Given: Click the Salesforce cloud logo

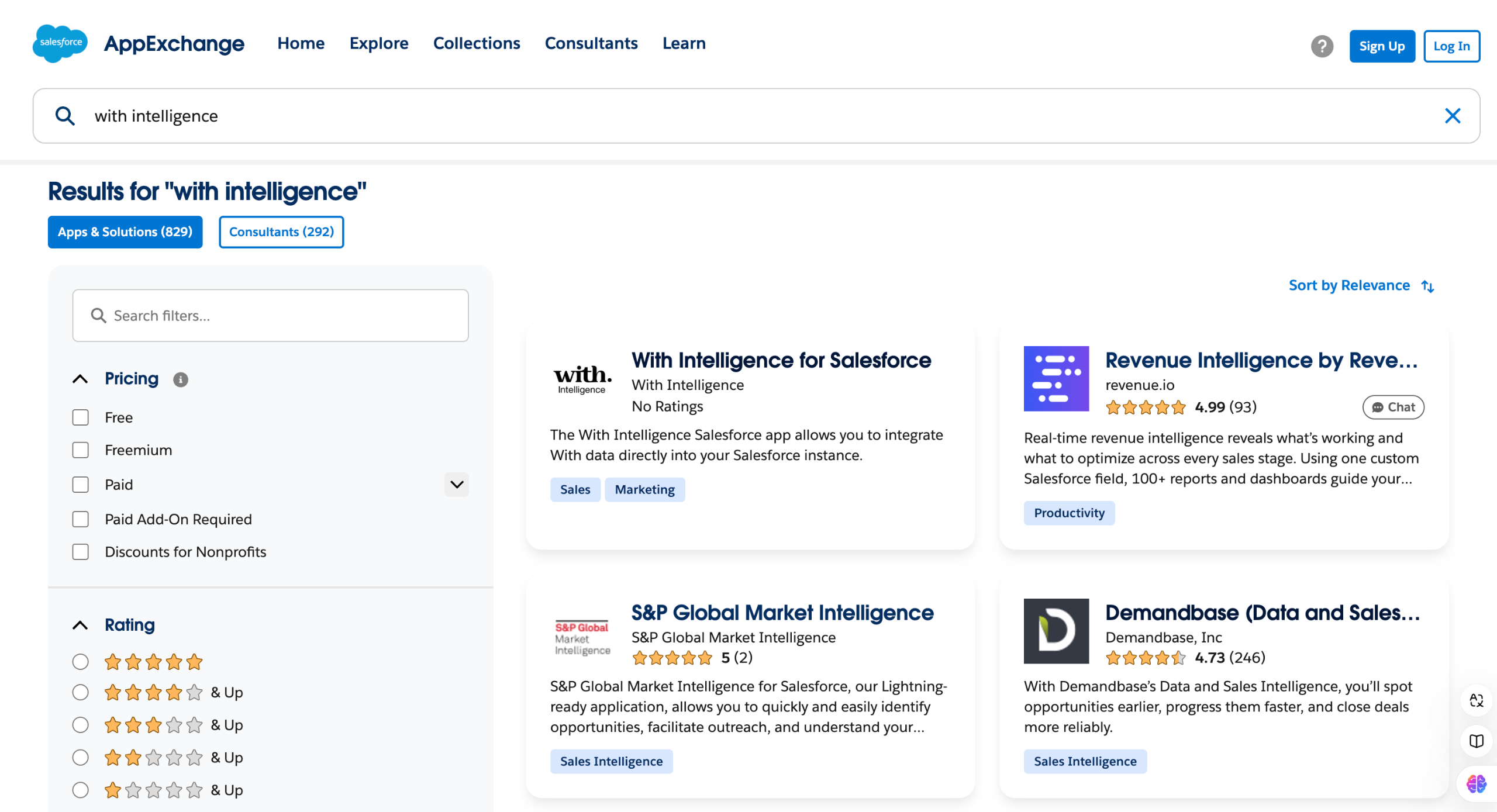Looking at the screenshot, I should pos(60,43).
